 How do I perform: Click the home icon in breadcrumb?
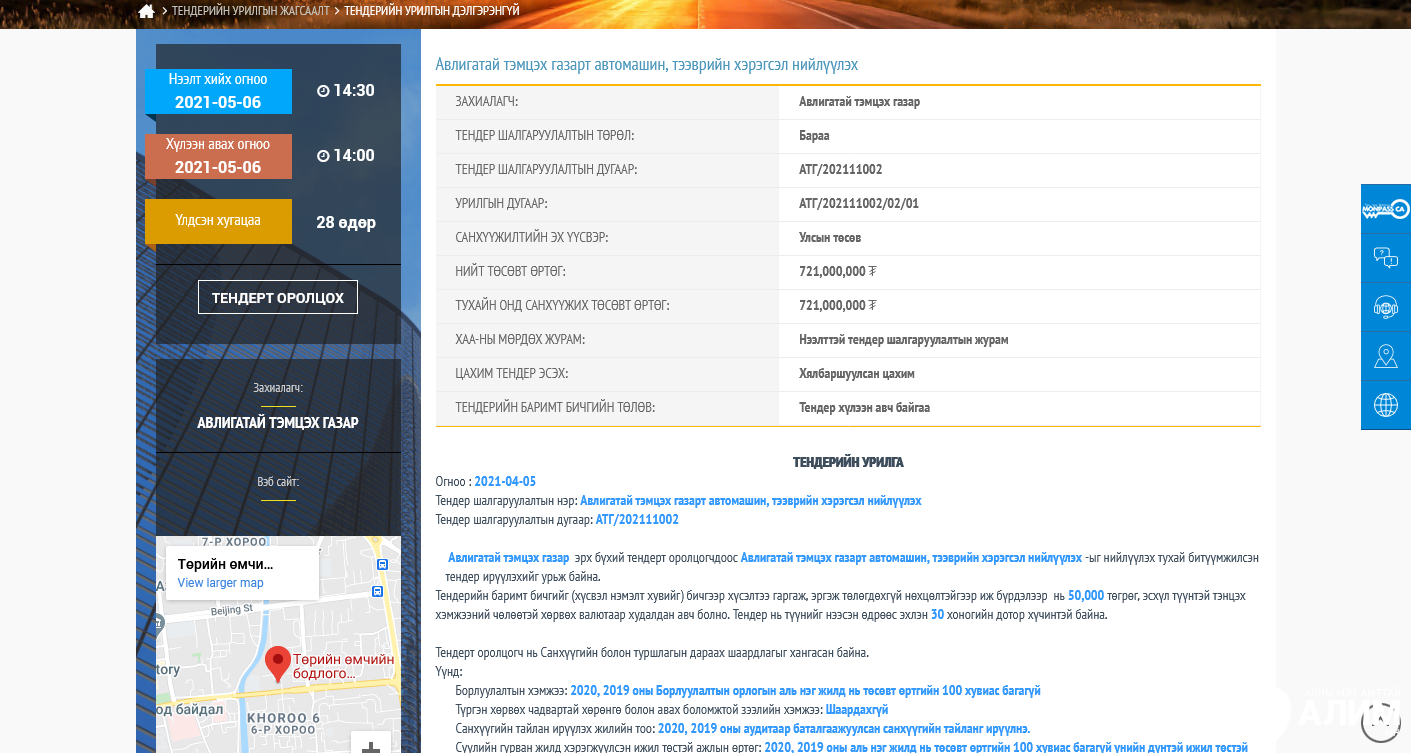(146, 11)
